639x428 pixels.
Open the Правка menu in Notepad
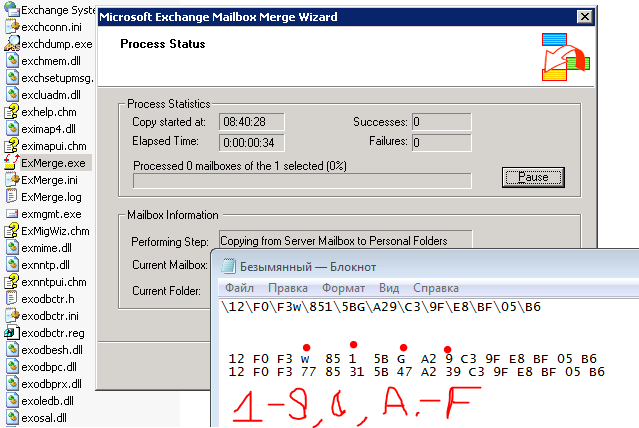click(288, 288)
